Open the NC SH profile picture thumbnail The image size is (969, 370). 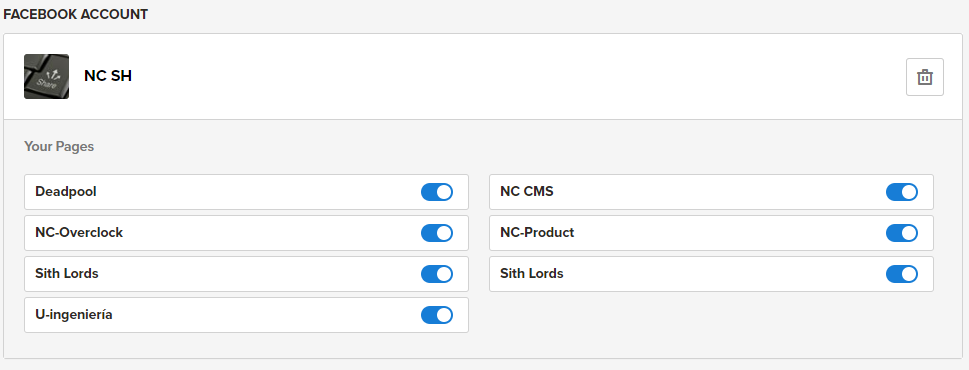tap(46, 77)
